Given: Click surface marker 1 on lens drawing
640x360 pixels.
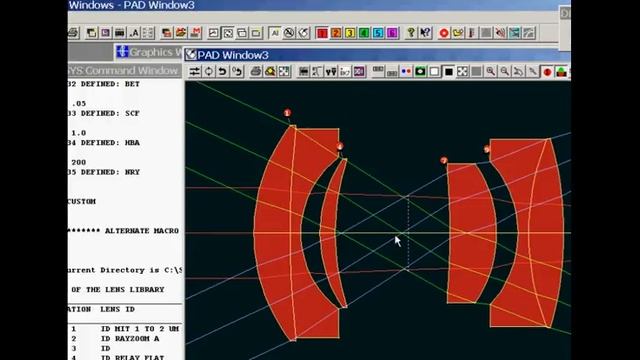Looking at the screenshot, I should [287, 113].
